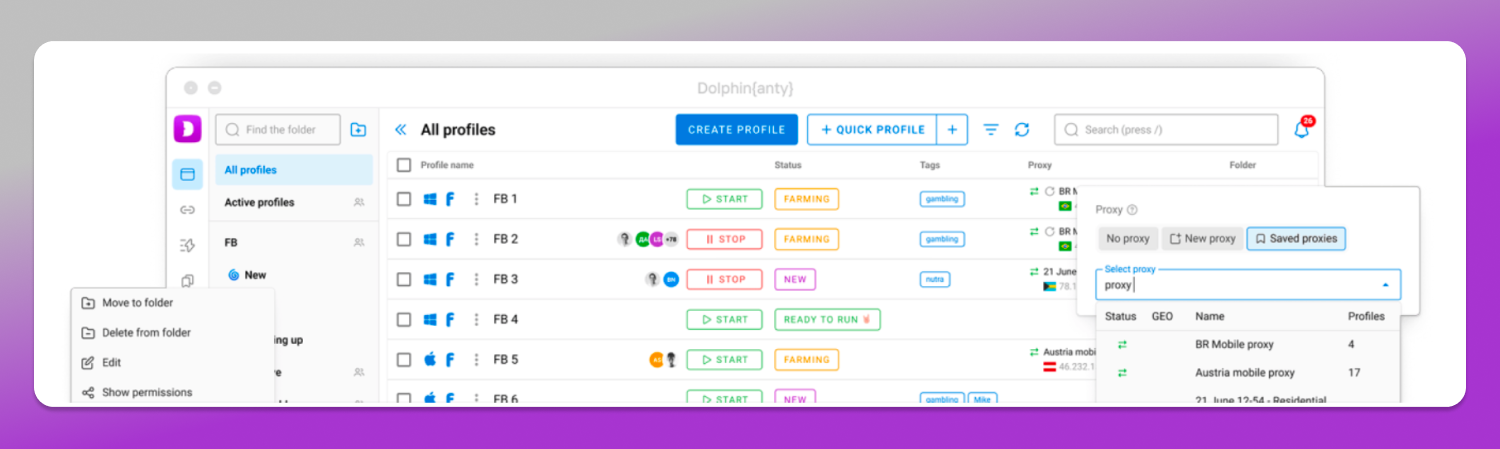
Task: Click the Dolphin logo icon
Action: click(x=187, y=129)
